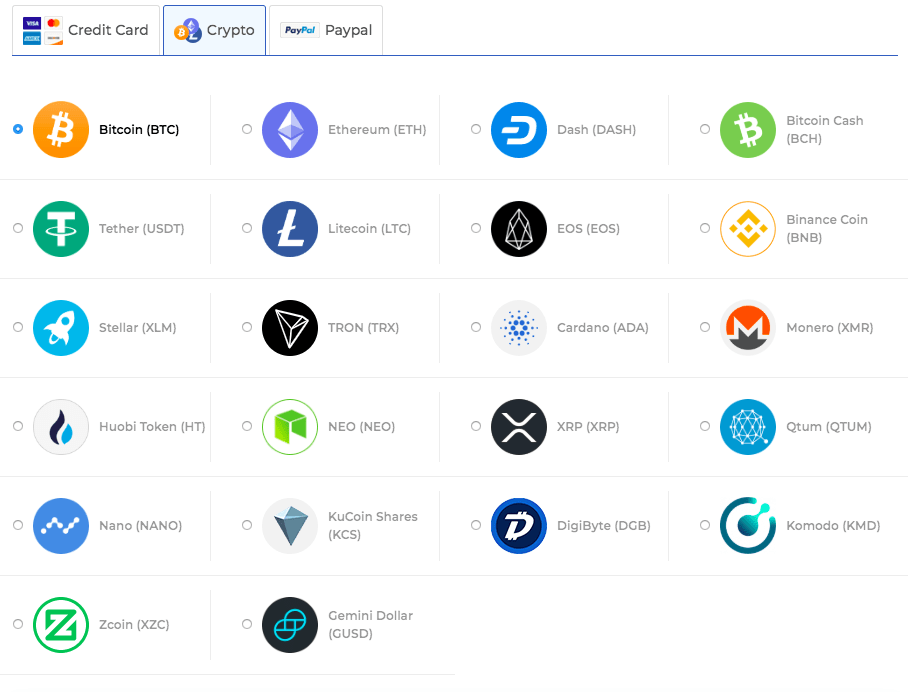Click the green Tether logo icon
This screenshot has width=908, height=692.
pos(61,228)
